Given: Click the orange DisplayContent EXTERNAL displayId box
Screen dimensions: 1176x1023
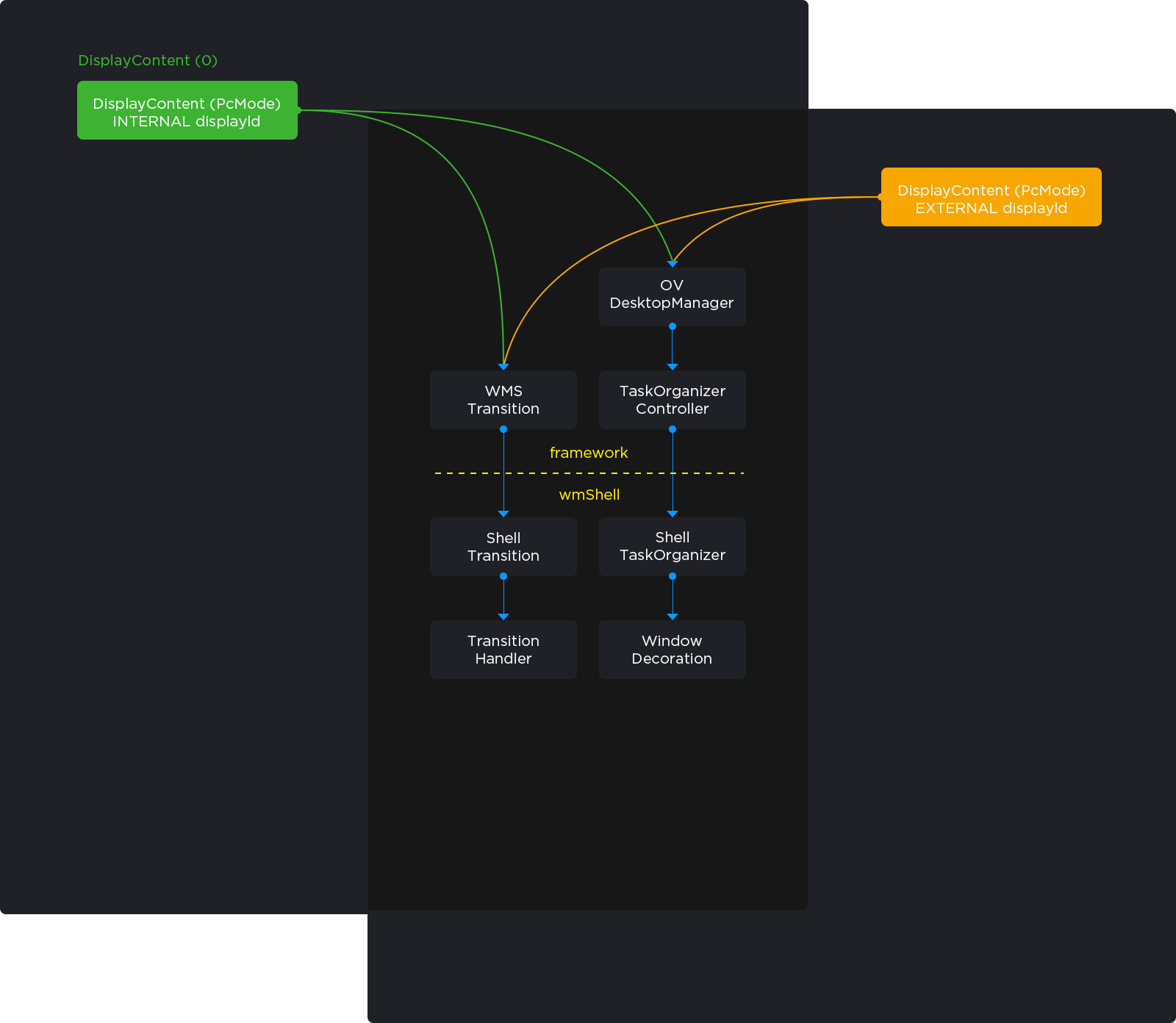Looking at the screenshot, I should pyautogui.click(x=992, y=197).
